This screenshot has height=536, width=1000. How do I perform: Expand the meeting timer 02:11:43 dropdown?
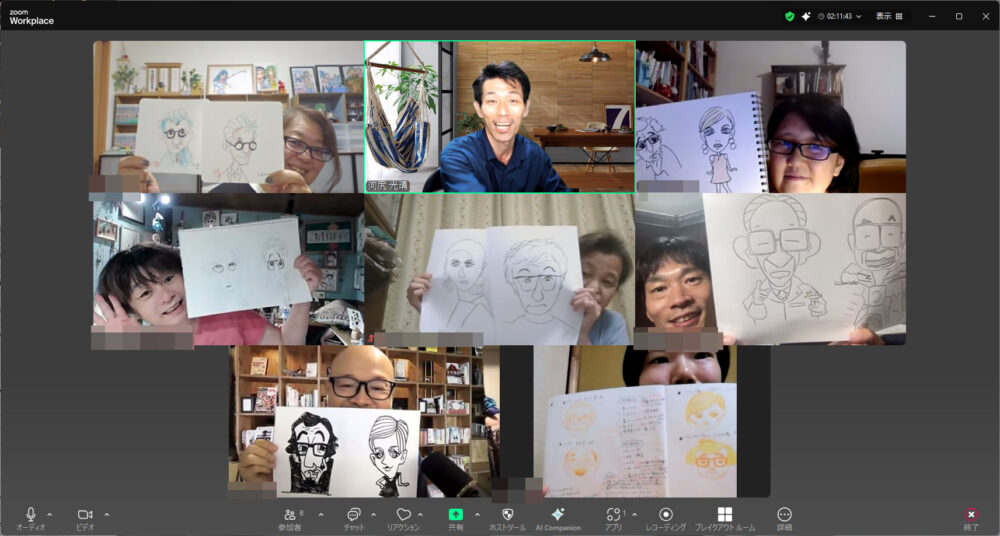point(840,16)
